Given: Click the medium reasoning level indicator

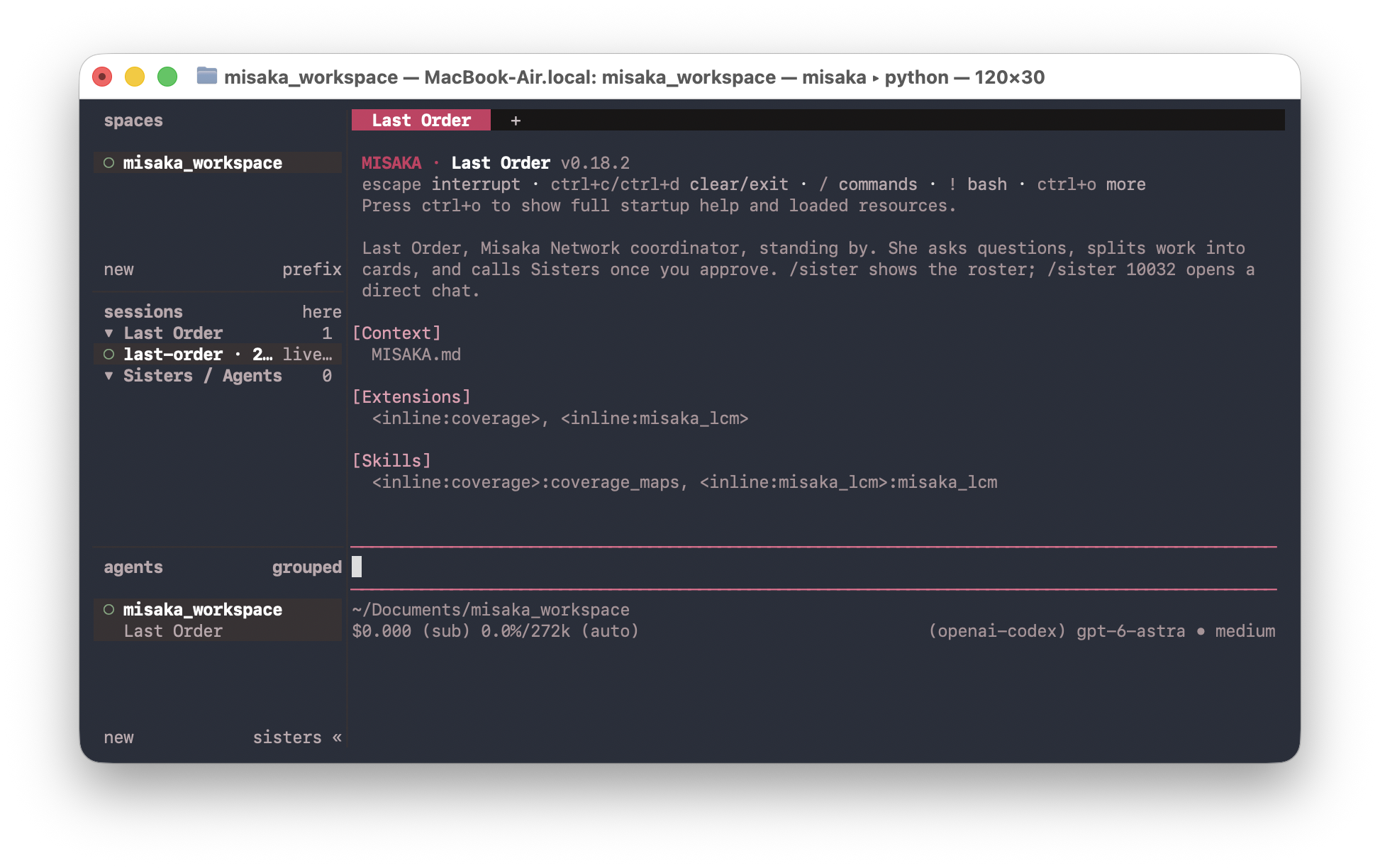Looking at the screenshot, I should click(1245, 631).
